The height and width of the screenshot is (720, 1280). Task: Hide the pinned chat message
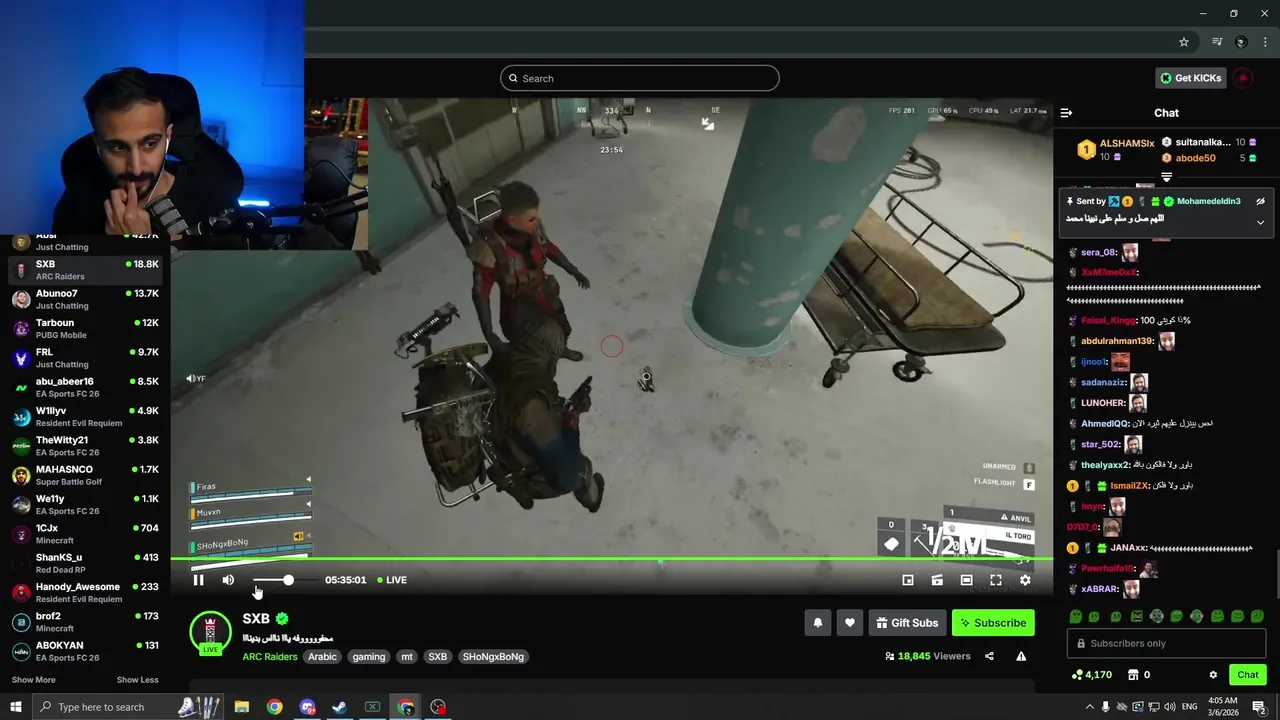point(1260,201)
